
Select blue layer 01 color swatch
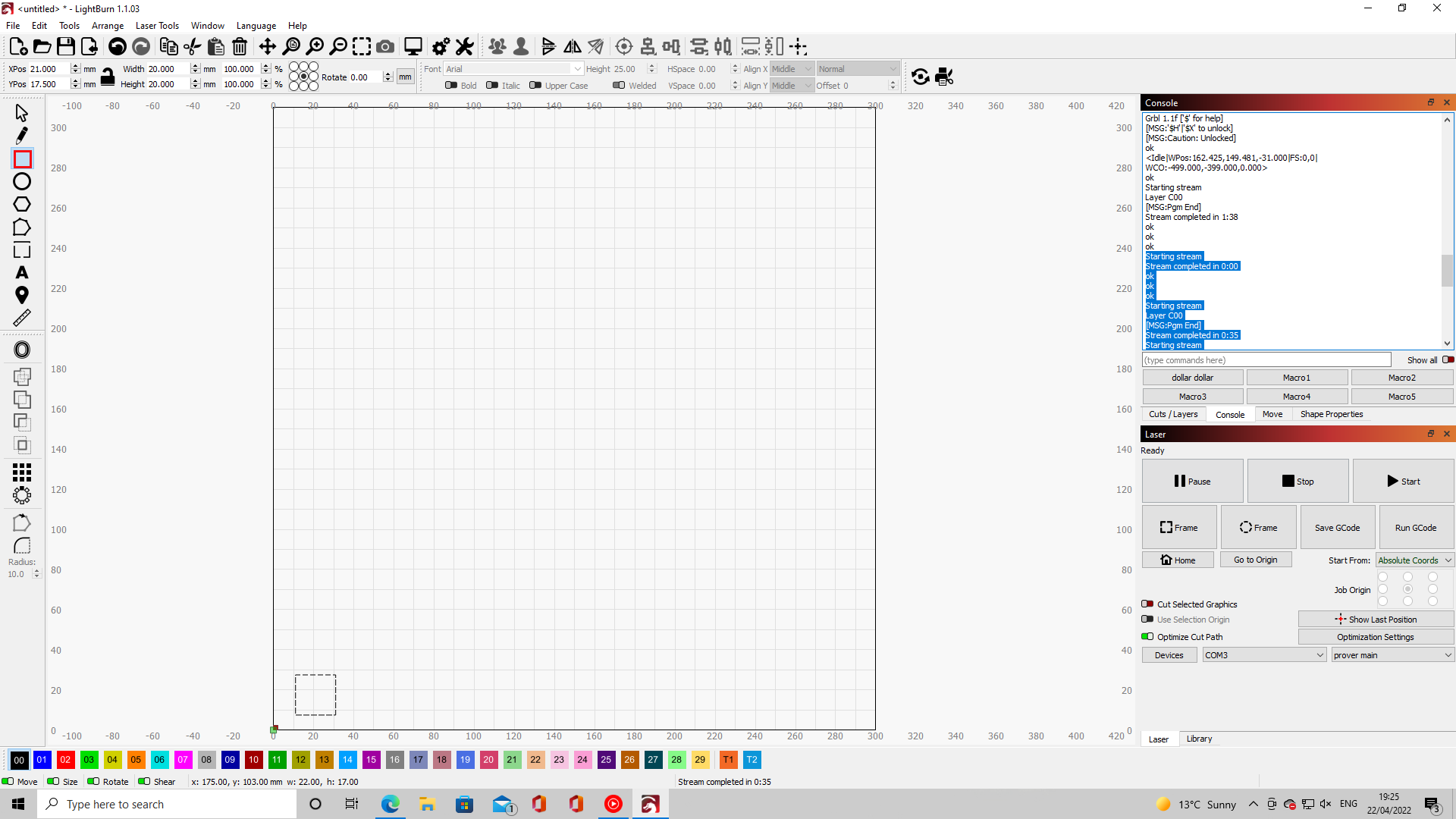42,759
